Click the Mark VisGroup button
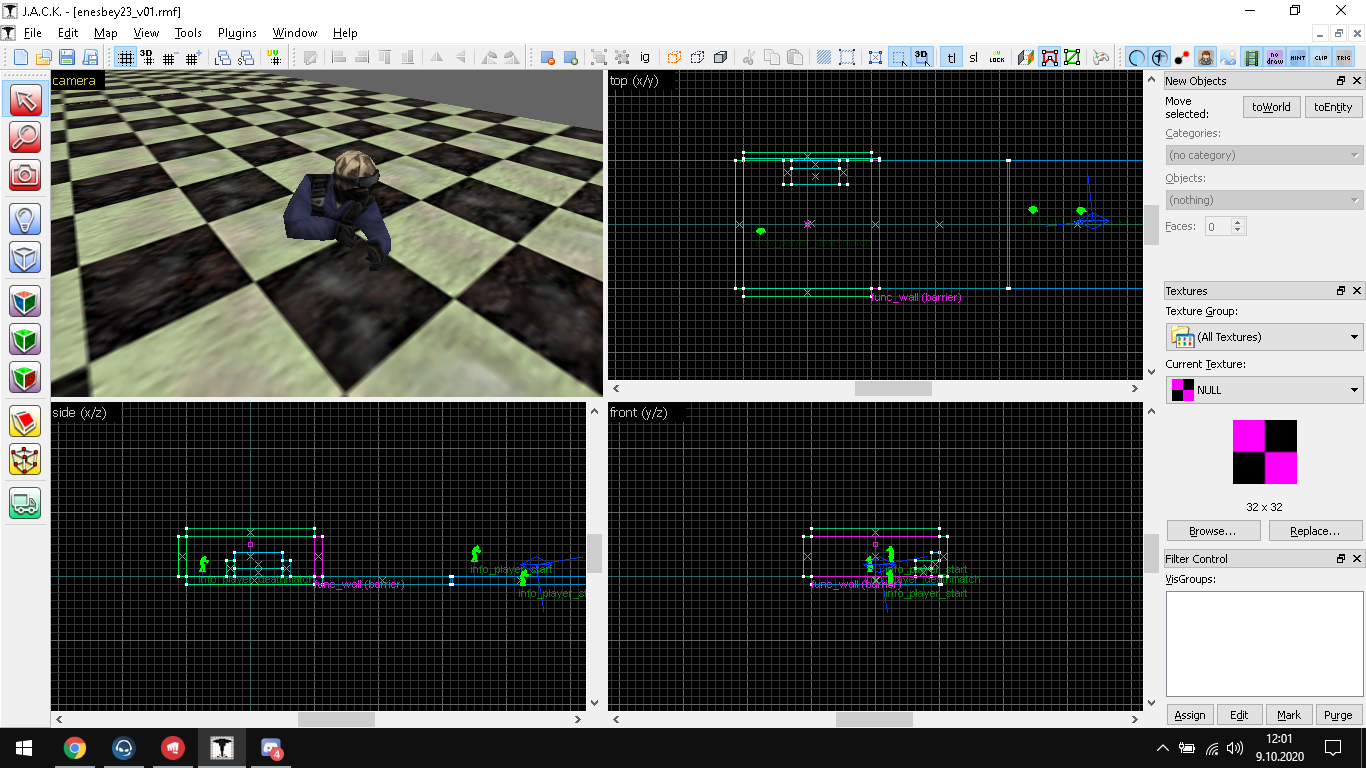 click(1289, 715)
